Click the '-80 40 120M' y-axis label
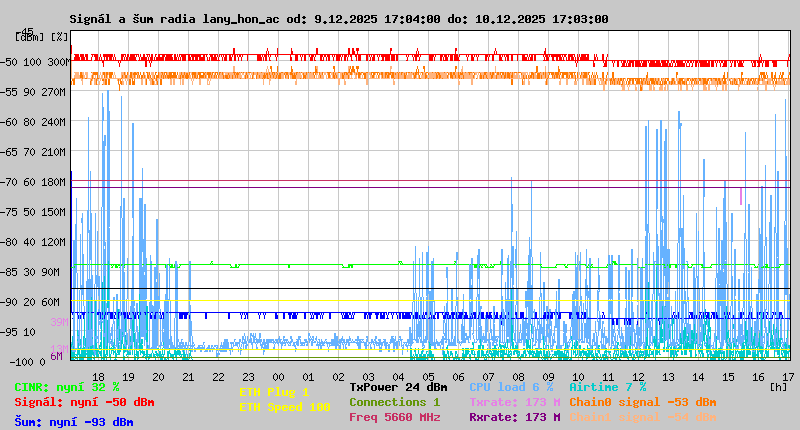This screenshot has height=430, width=800. pos(33,242)
